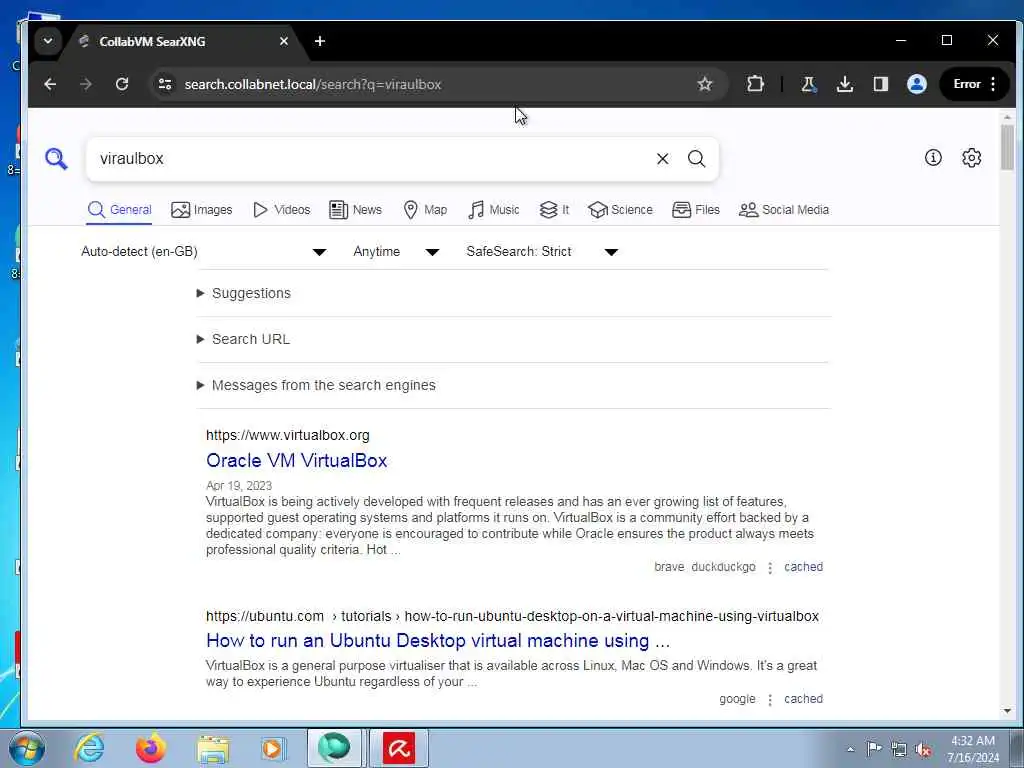Click the https://www.virtualbox.org URL text
This screenshot has width=1024, height=768.
[287, 435]
